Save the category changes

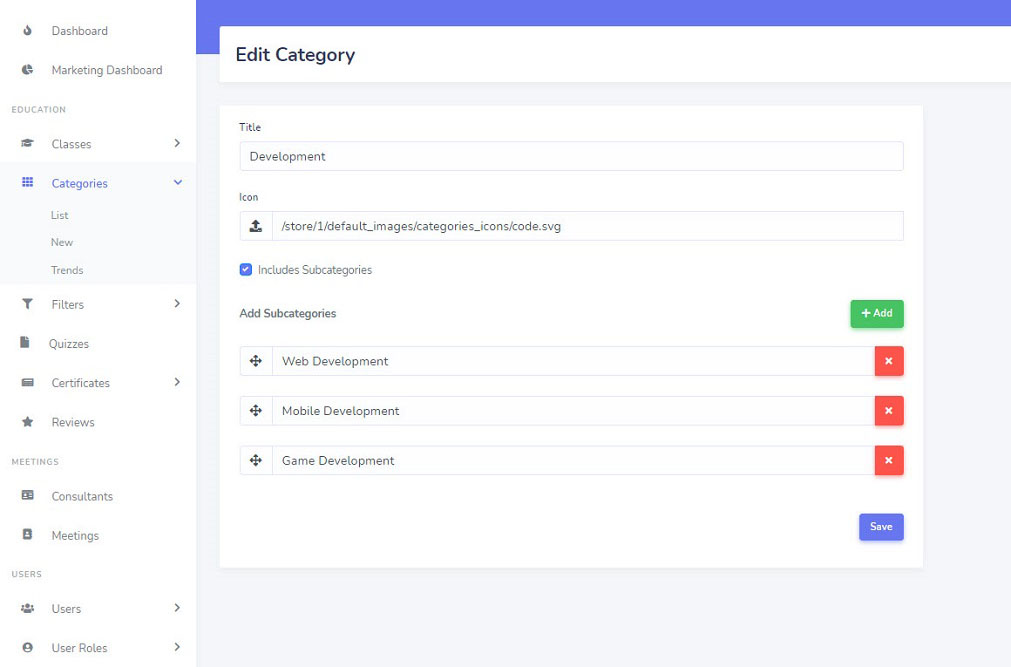click(880, 527)
